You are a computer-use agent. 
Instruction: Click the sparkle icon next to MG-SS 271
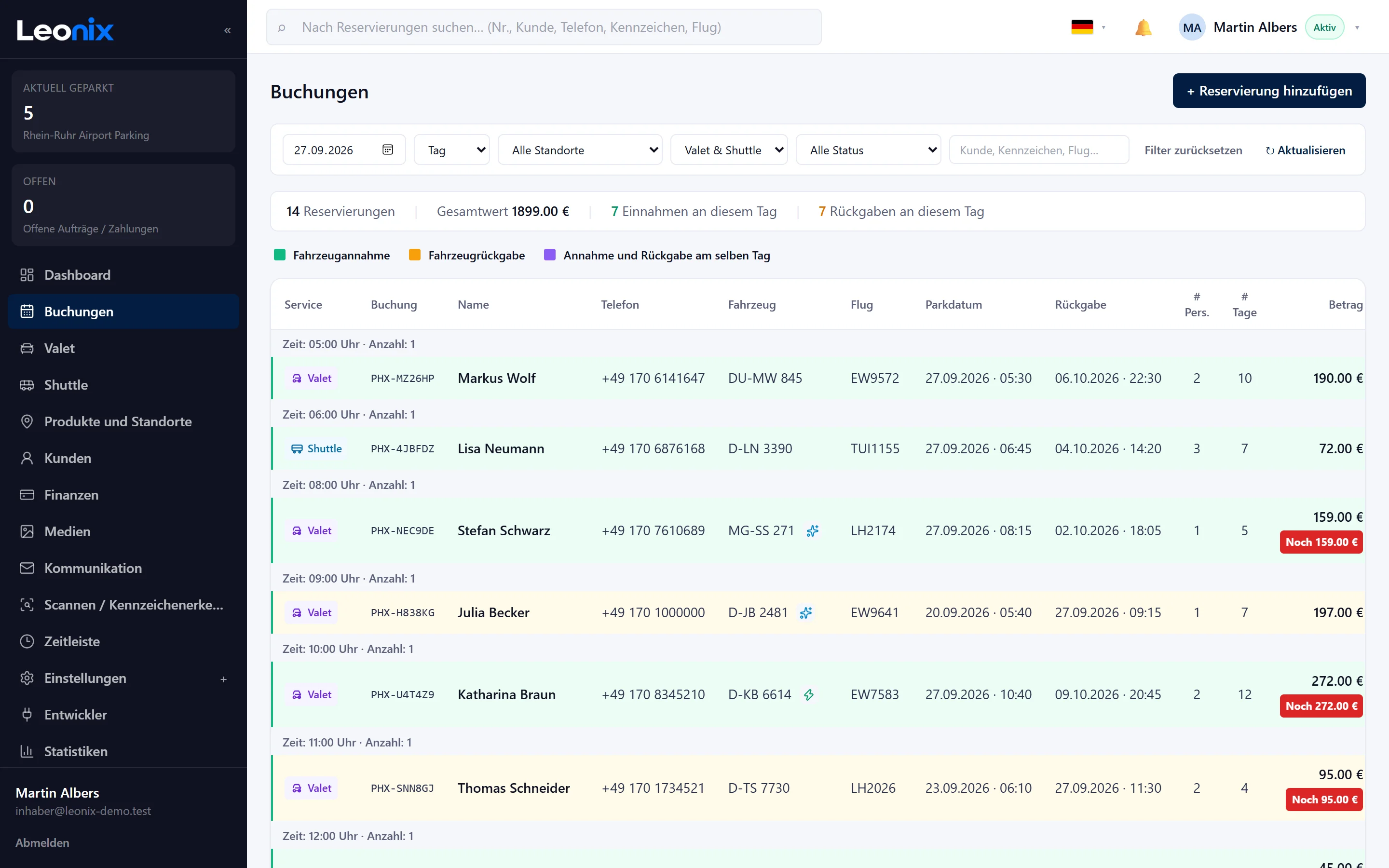[x=812, y=530]
